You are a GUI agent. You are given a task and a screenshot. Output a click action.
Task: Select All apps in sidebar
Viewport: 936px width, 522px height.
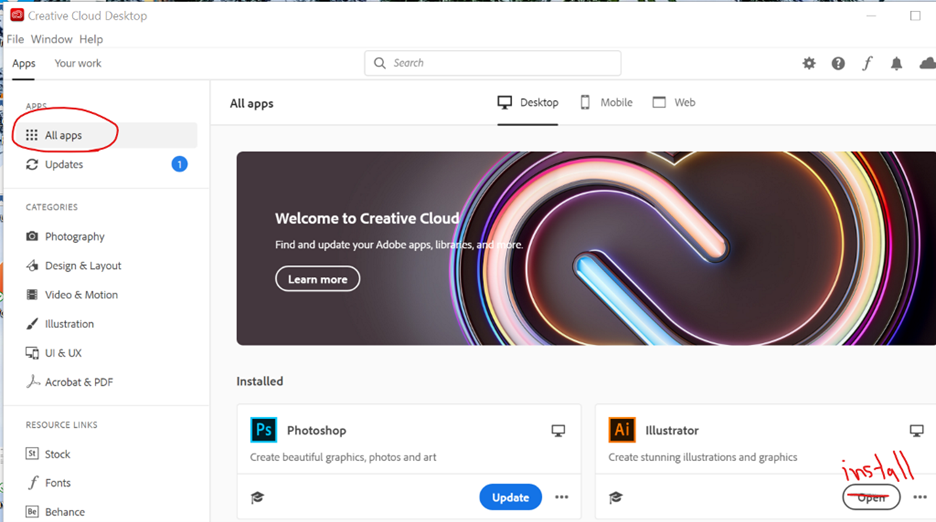[106, 135]
